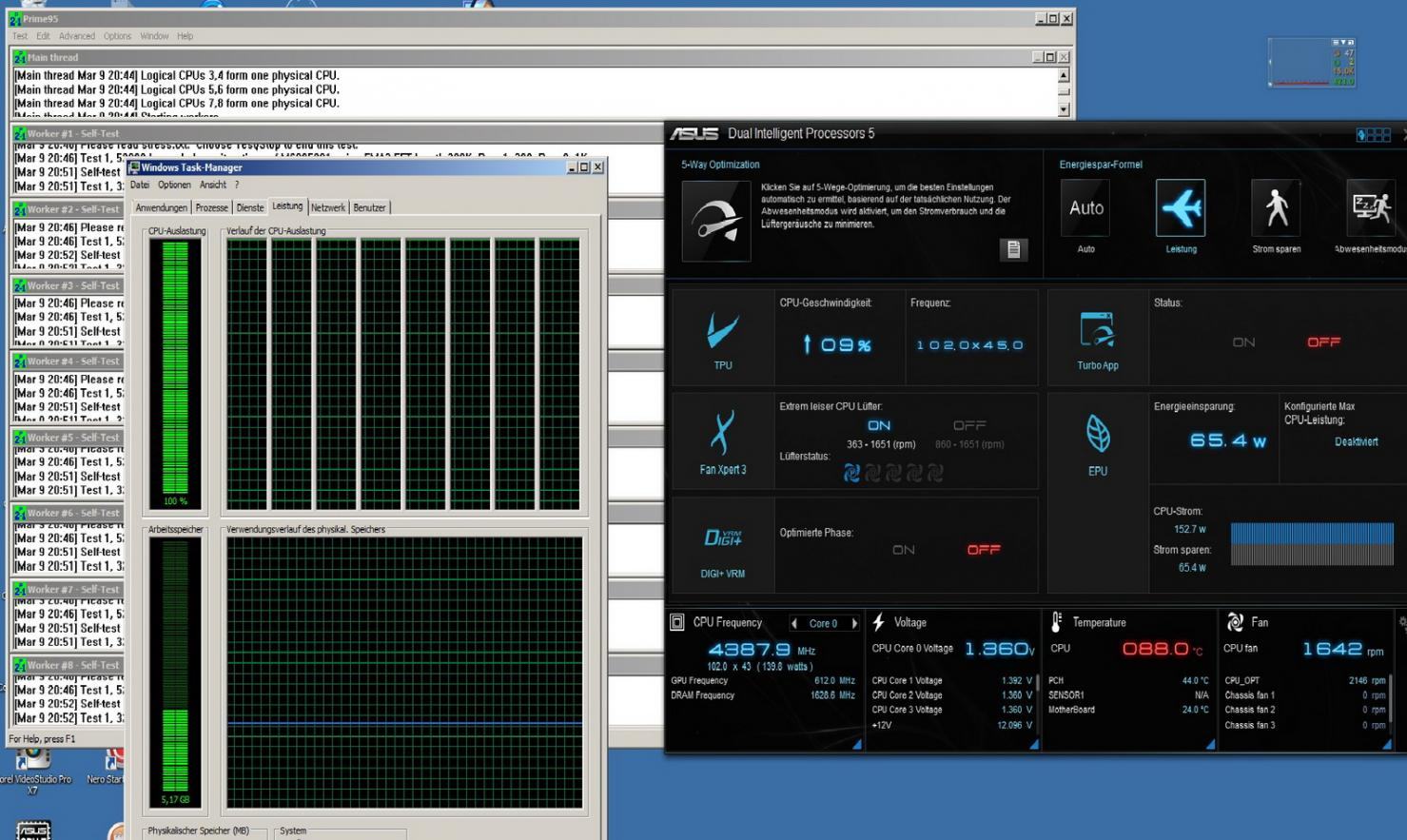Expand the Fan panel corner arrow

click(x=1387, y=744)
